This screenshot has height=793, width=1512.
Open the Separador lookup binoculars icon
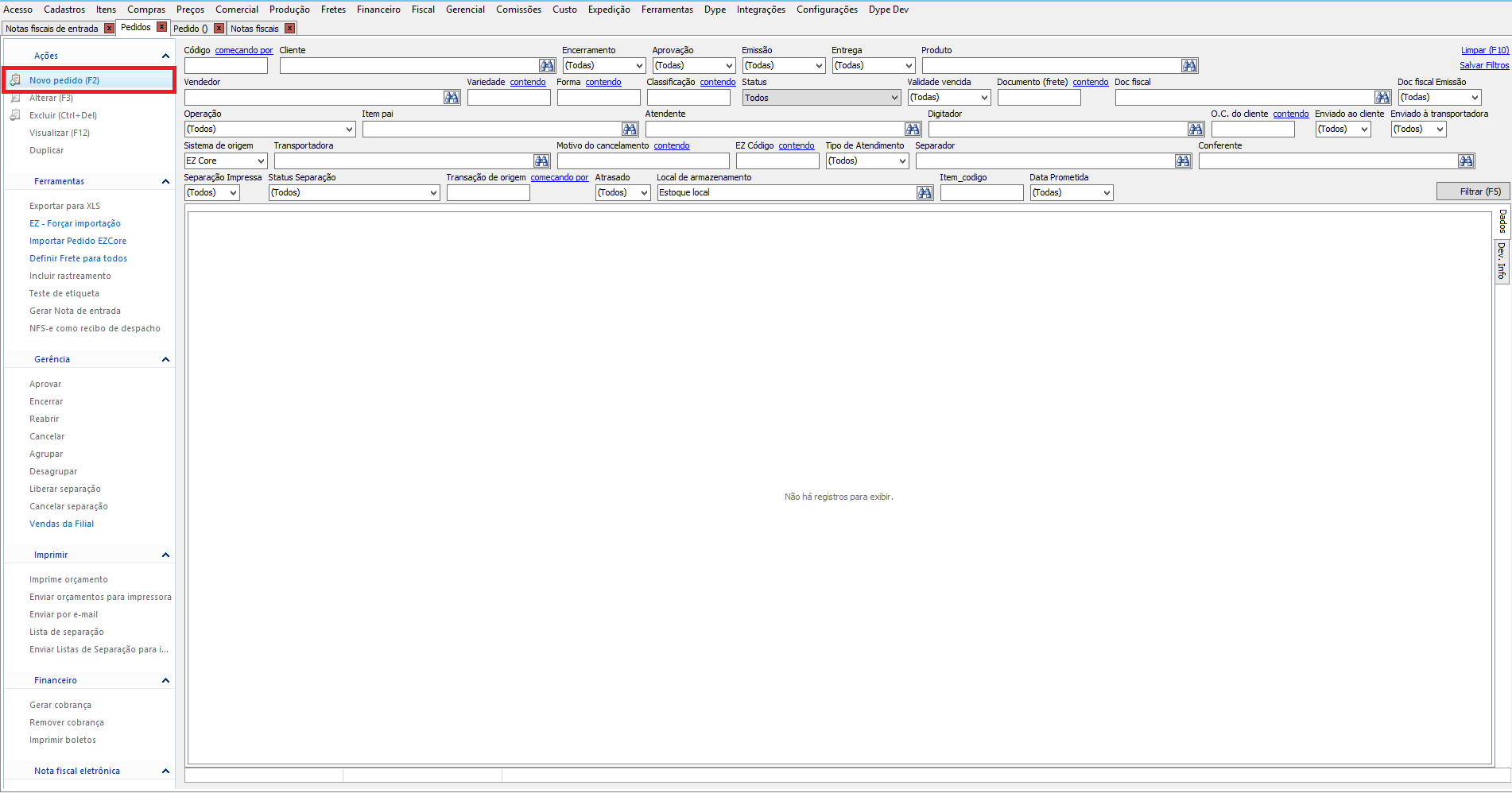tap(1183, 161)
